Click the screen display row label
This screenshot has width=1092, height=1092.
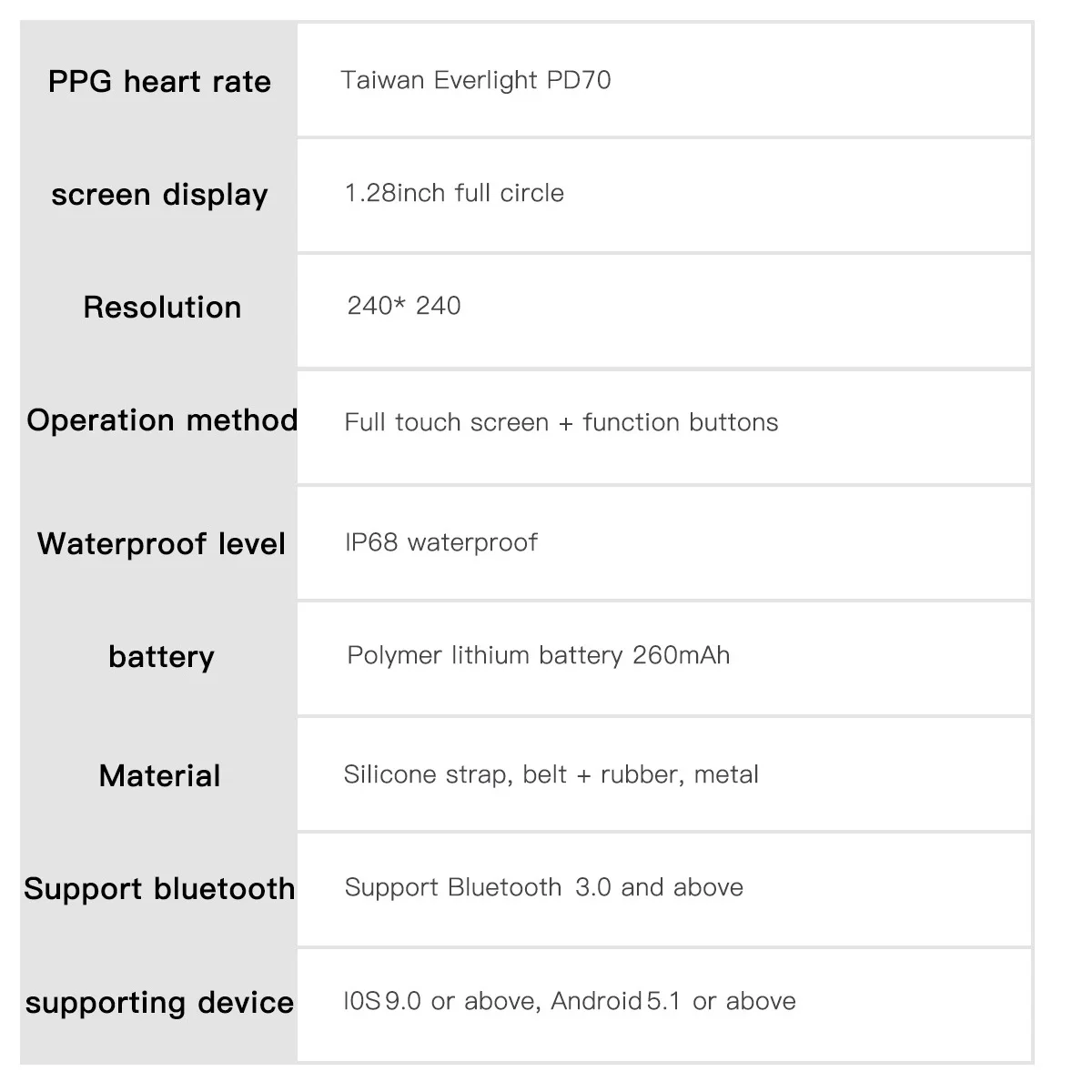pyautogui.click(x=159, y=195)
